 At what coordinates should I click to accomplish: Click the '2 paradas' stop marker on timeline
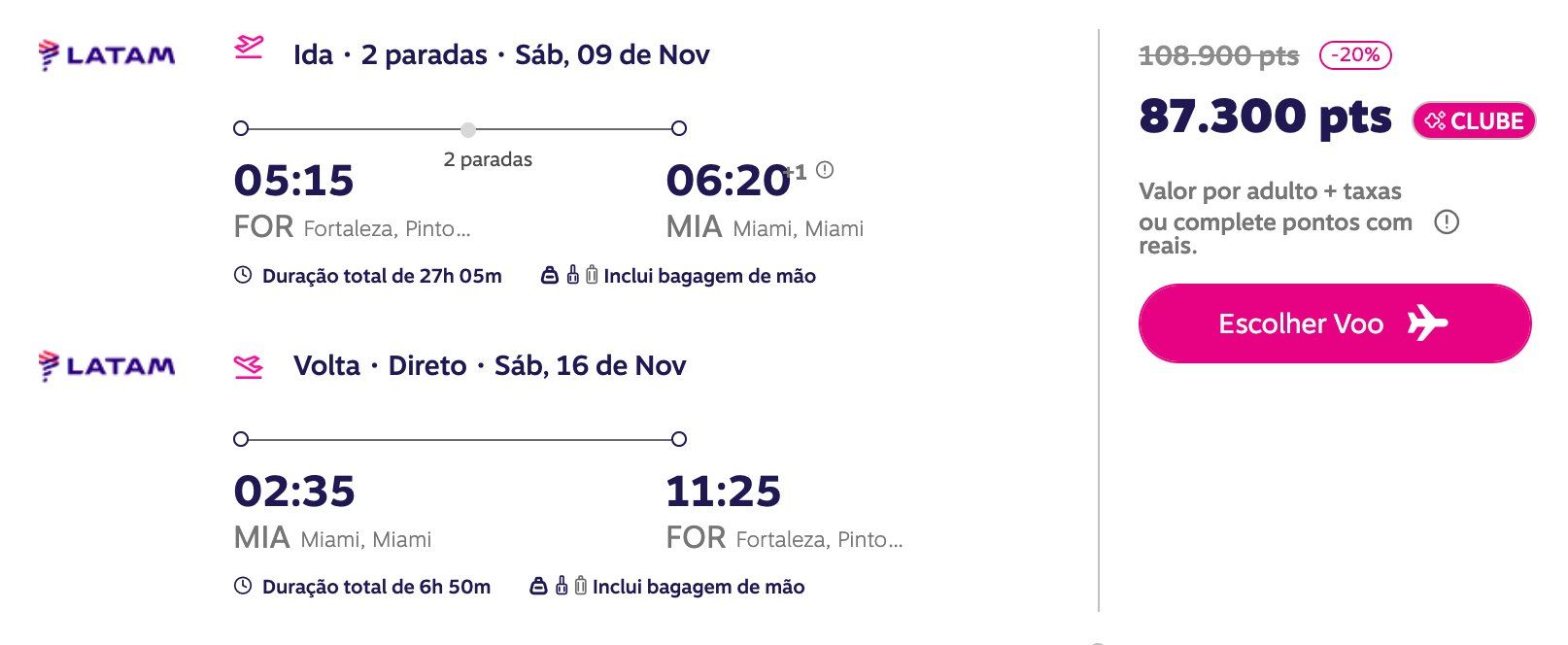468,129
